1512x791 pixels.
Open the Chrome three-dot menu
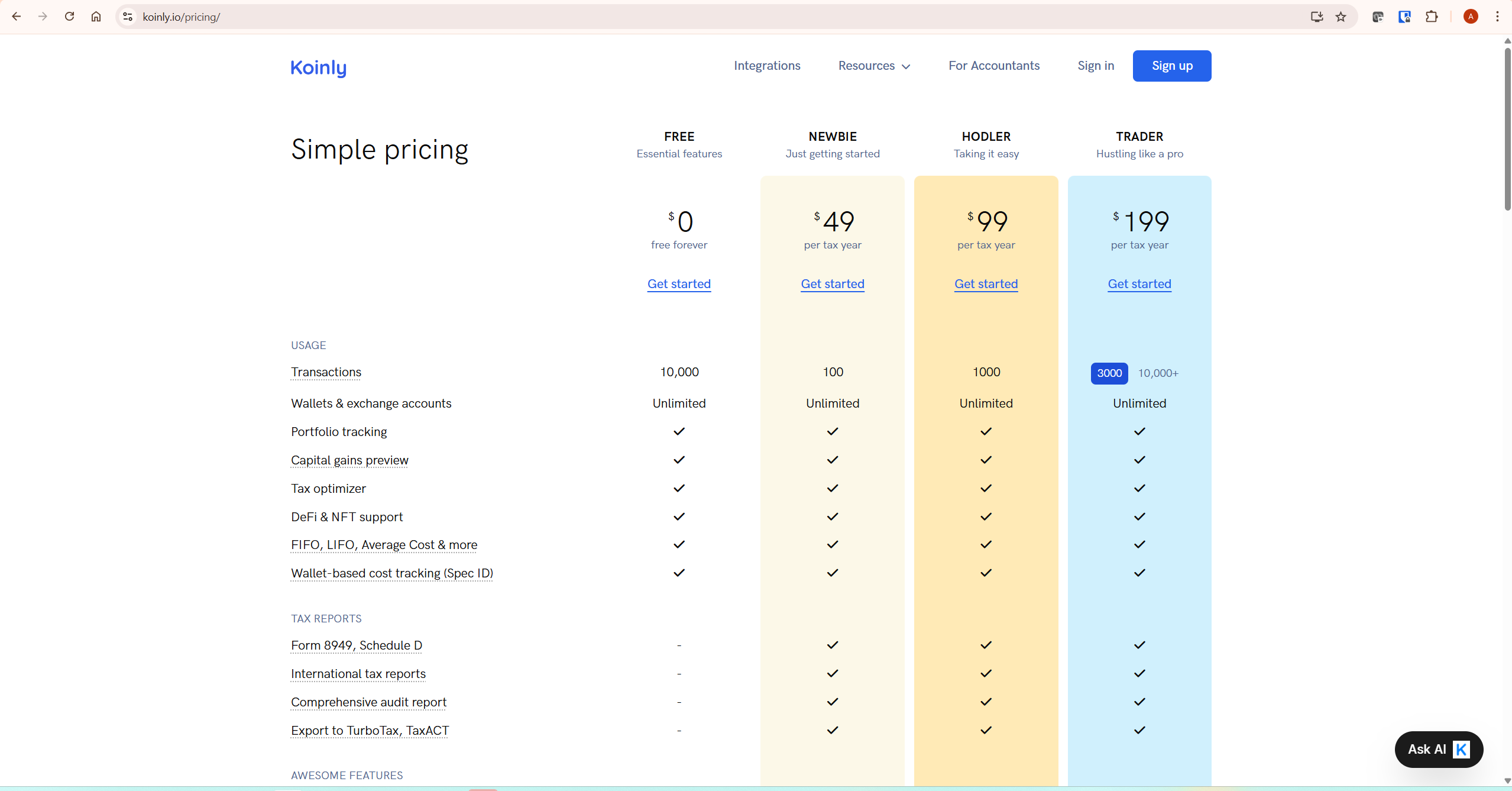1497,17
